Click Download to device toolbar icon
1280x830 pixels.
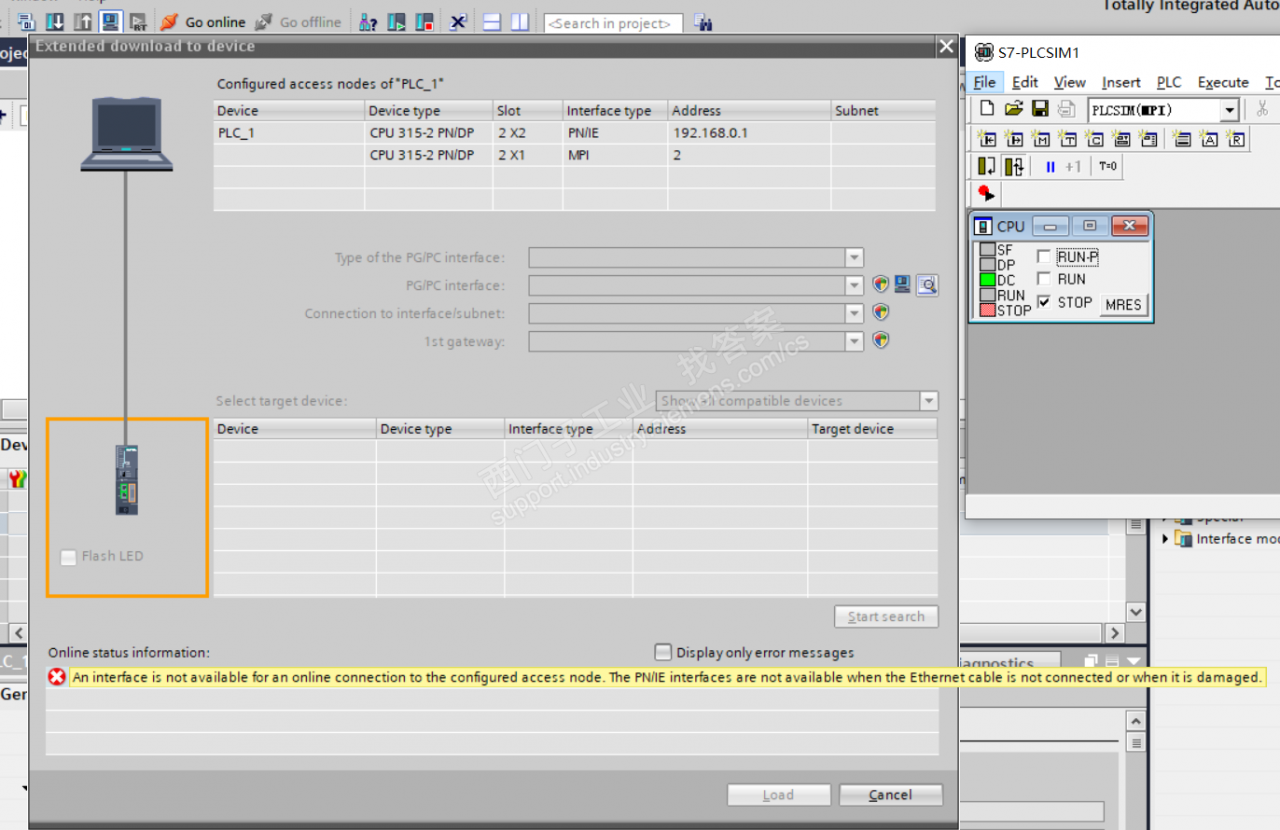[55, 22]
